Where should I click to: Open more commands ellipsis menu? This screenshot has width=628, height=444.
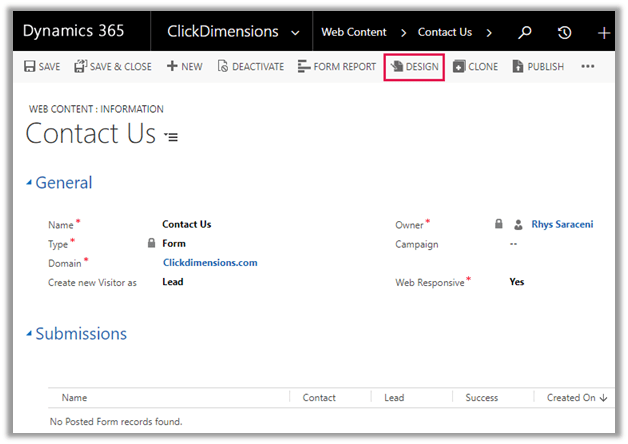click(588, 67)
